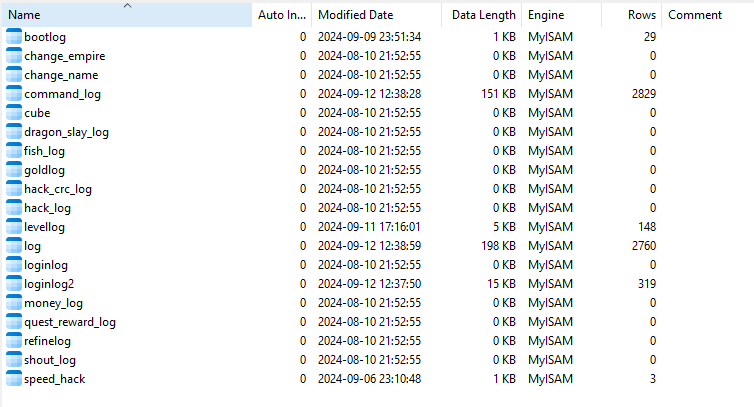
Task: Click the Engine column header
Action: tap(546, 16)
